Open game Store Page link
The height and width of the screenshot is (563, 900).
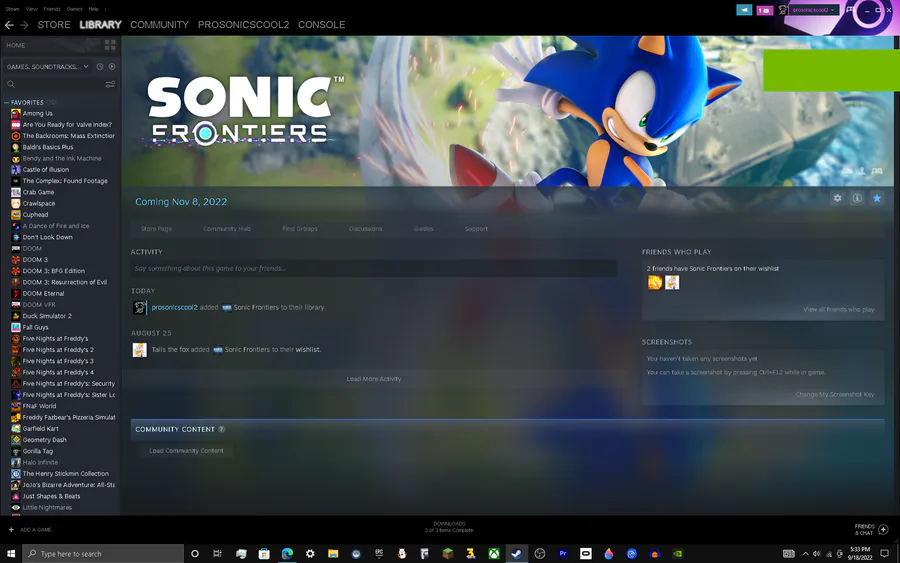(156, 228)
